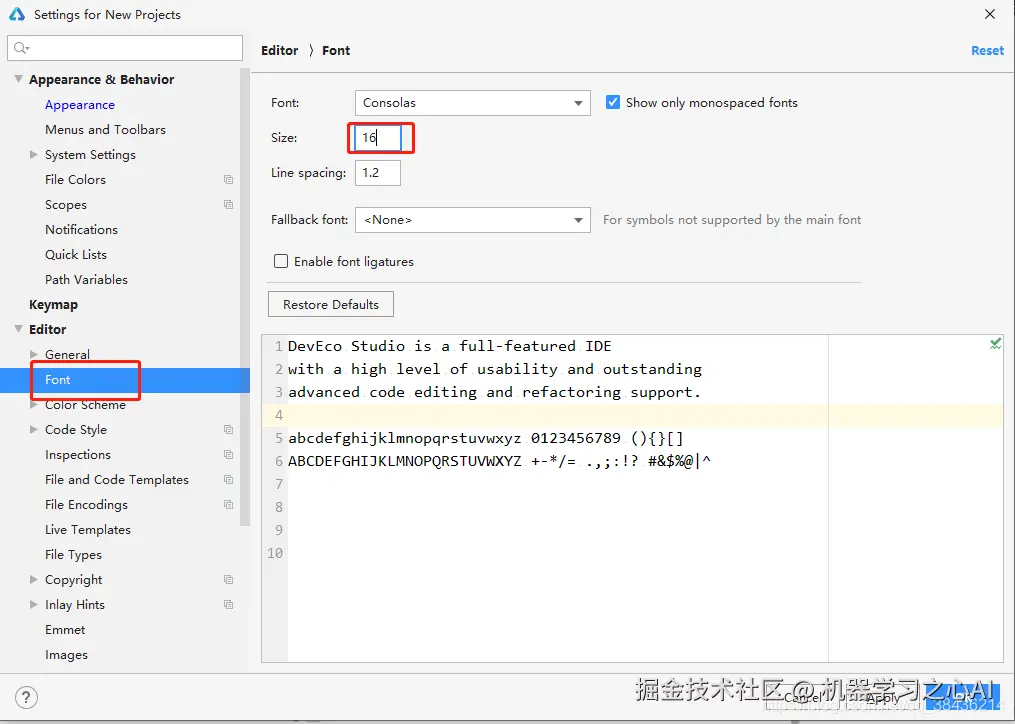Screen dimensions: 1015x724
Task: Click File and Code Templates copy icon
Action: (229, 479)
